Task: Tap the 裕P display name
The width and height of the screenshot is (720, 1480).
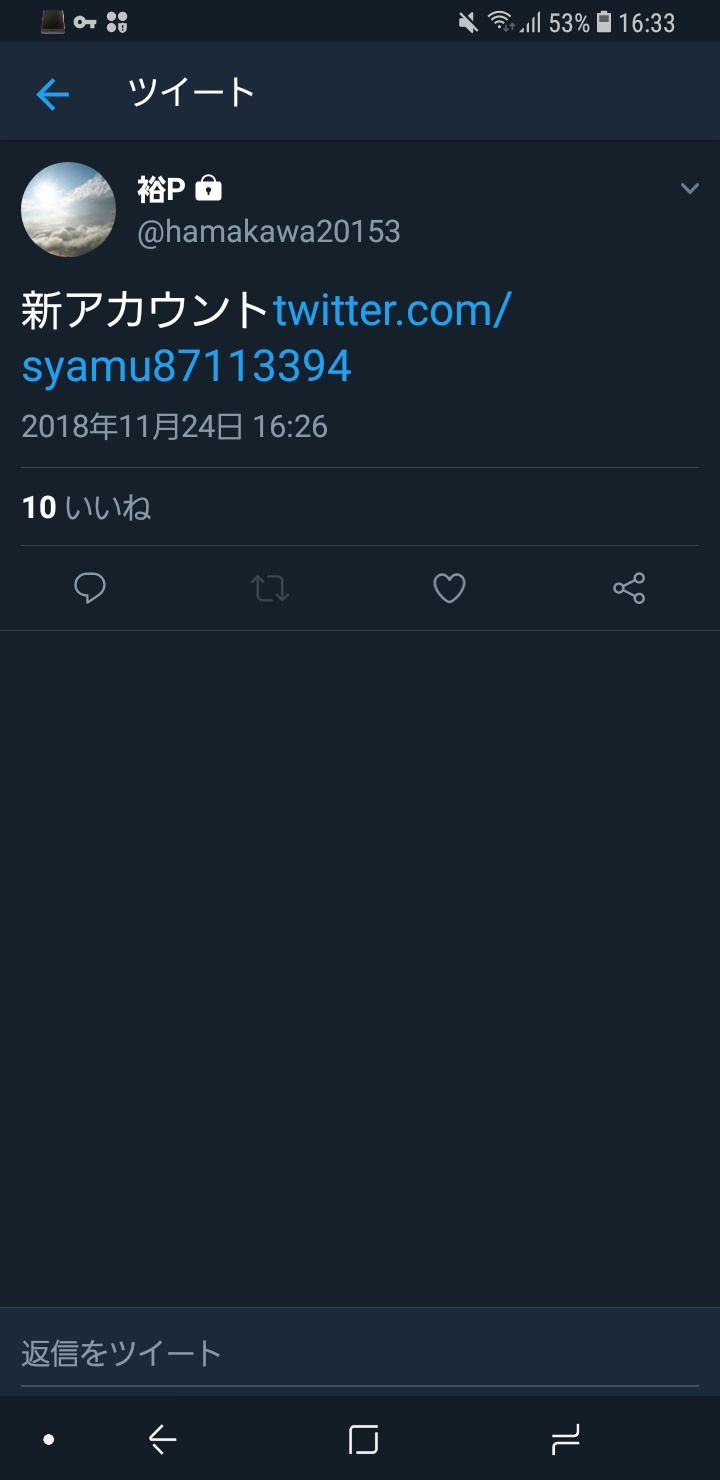Action: tap(160, 188)
